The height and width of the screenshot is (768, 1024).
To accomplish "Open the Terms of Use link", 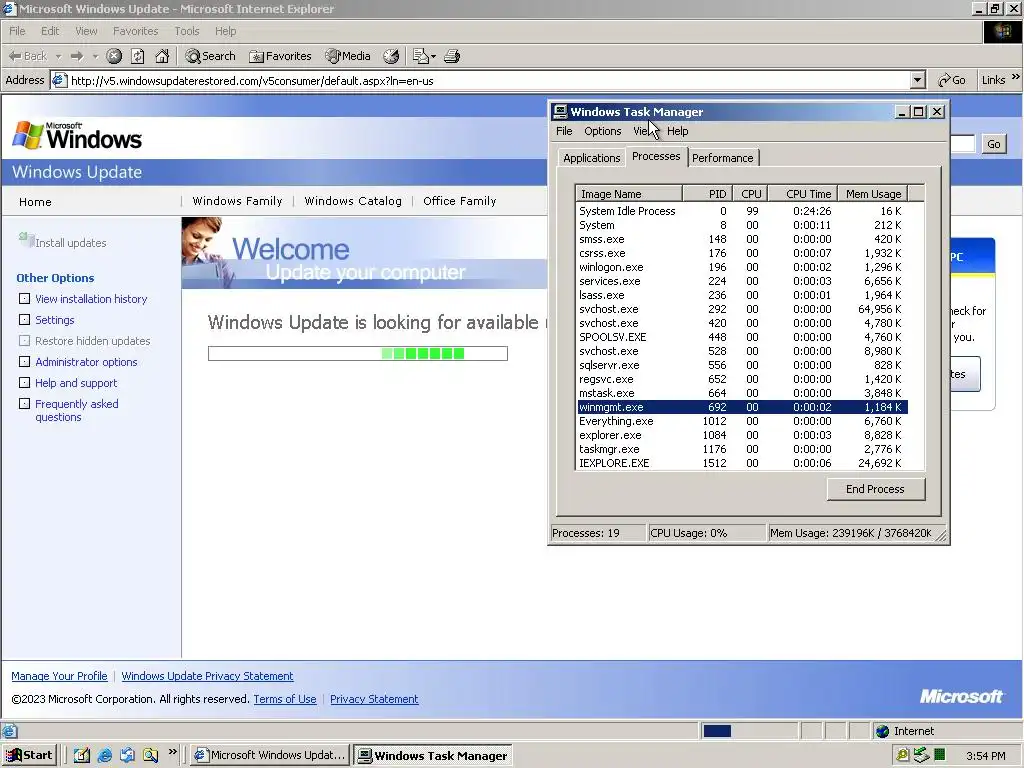I will click(x=285, y=699).
